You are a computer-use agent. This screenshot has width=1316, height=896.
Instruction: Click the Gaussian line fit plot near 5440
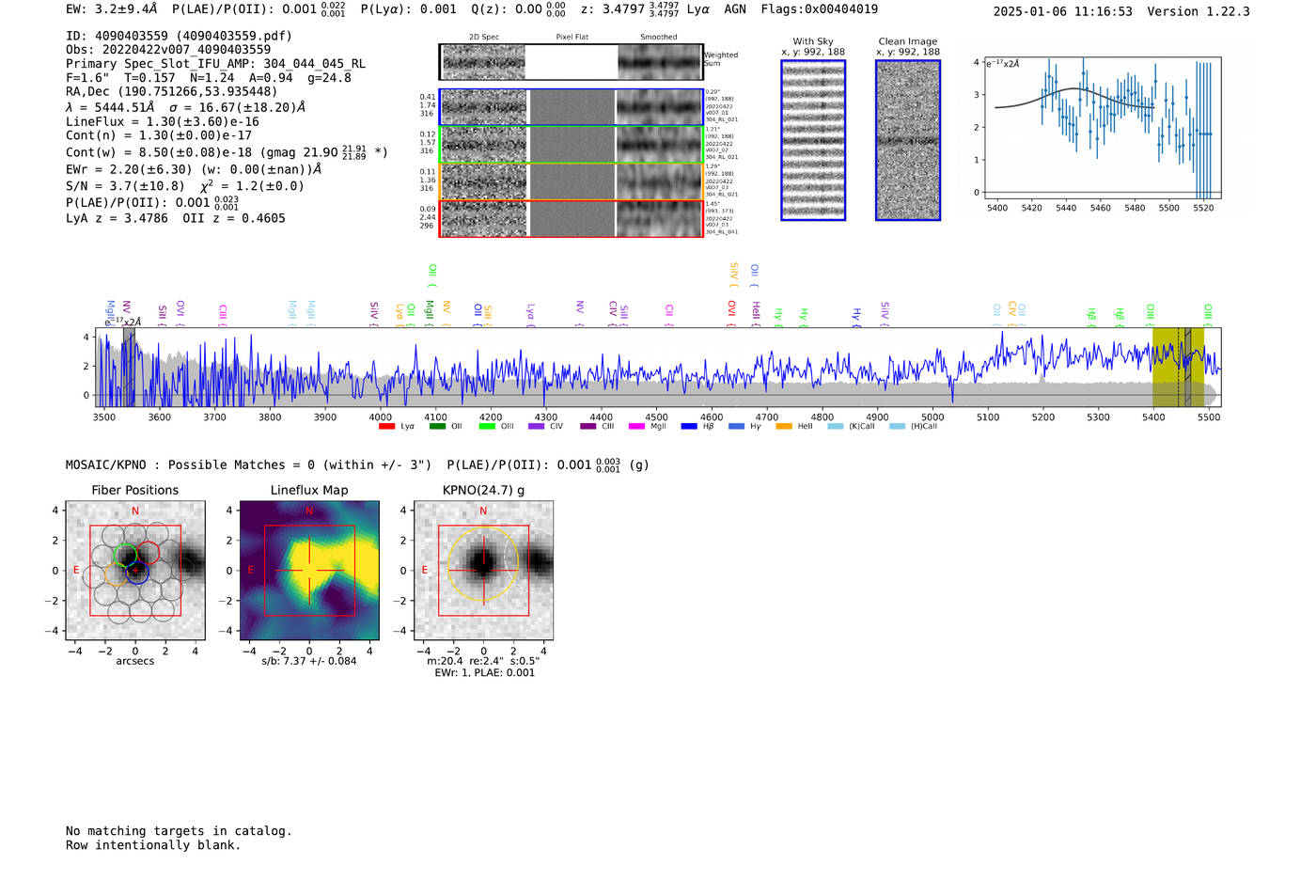(1102, 128)
